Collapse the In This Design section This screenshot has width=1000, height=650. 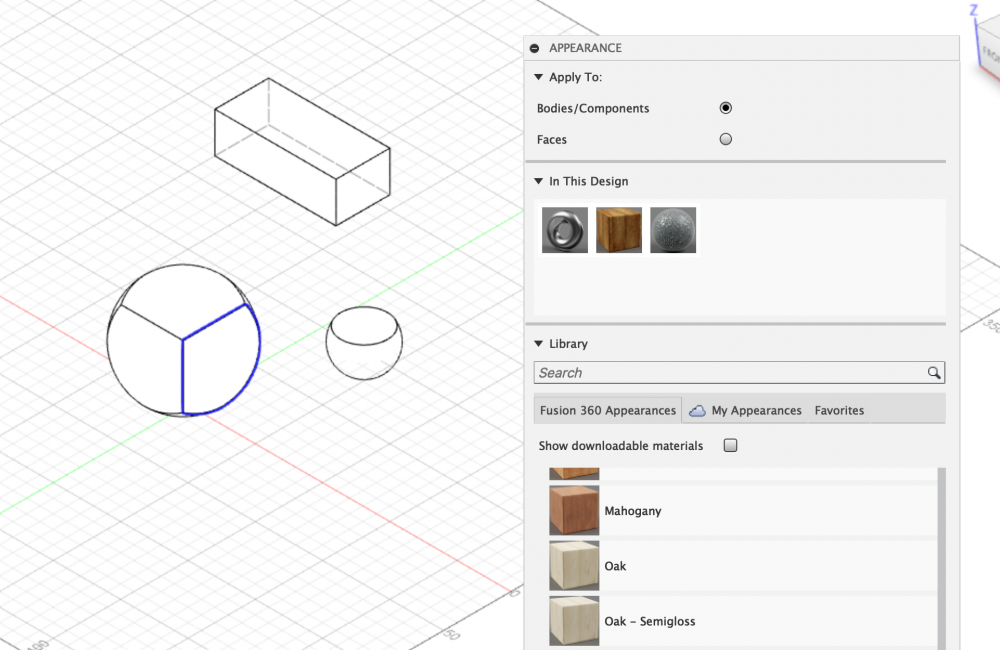538,181
